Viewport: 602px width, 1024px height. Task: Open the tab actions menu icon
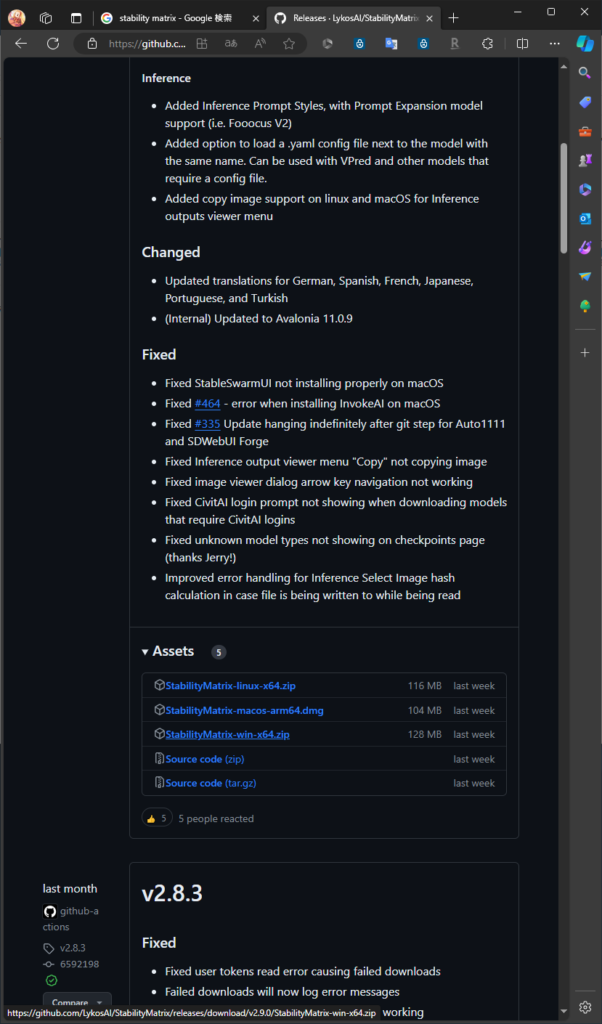77,18
